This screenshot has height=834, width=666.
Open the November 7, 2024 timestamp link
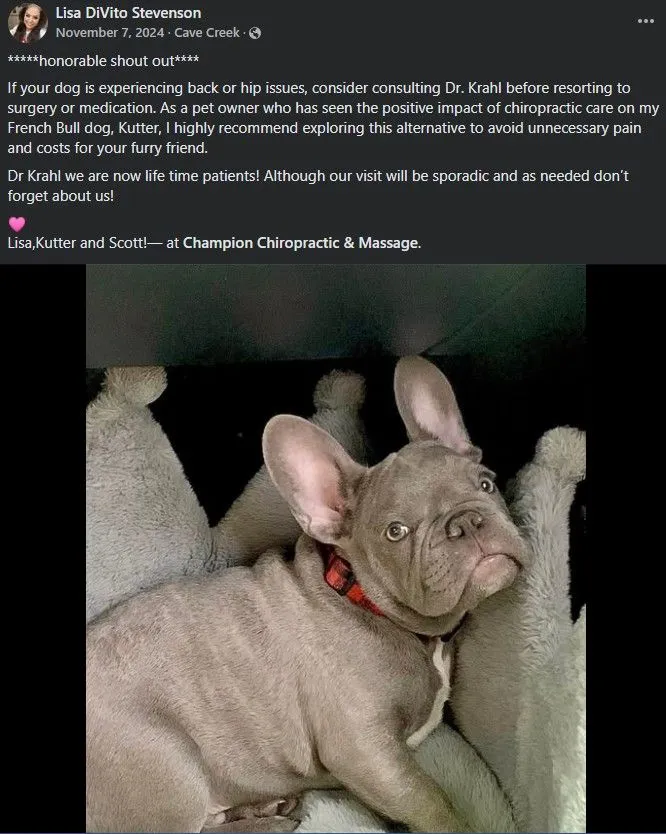click(x=110, y=33)
